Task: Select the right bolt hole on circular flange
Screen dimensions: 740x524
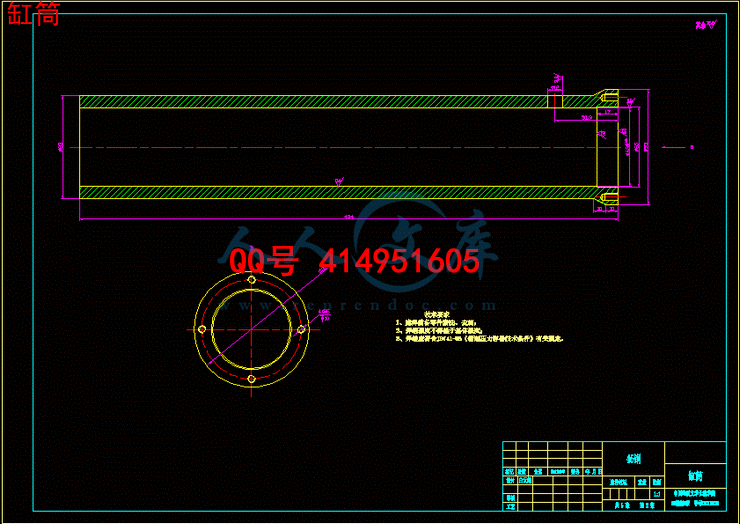Action: click(300, 329)
